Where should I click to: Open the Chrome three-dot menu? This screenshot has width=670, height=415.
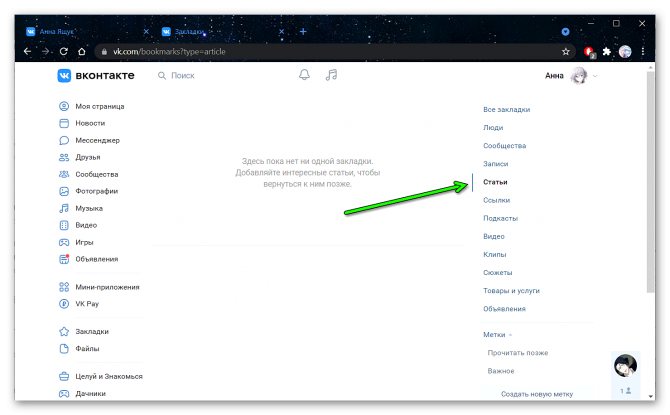click(643, 52)
